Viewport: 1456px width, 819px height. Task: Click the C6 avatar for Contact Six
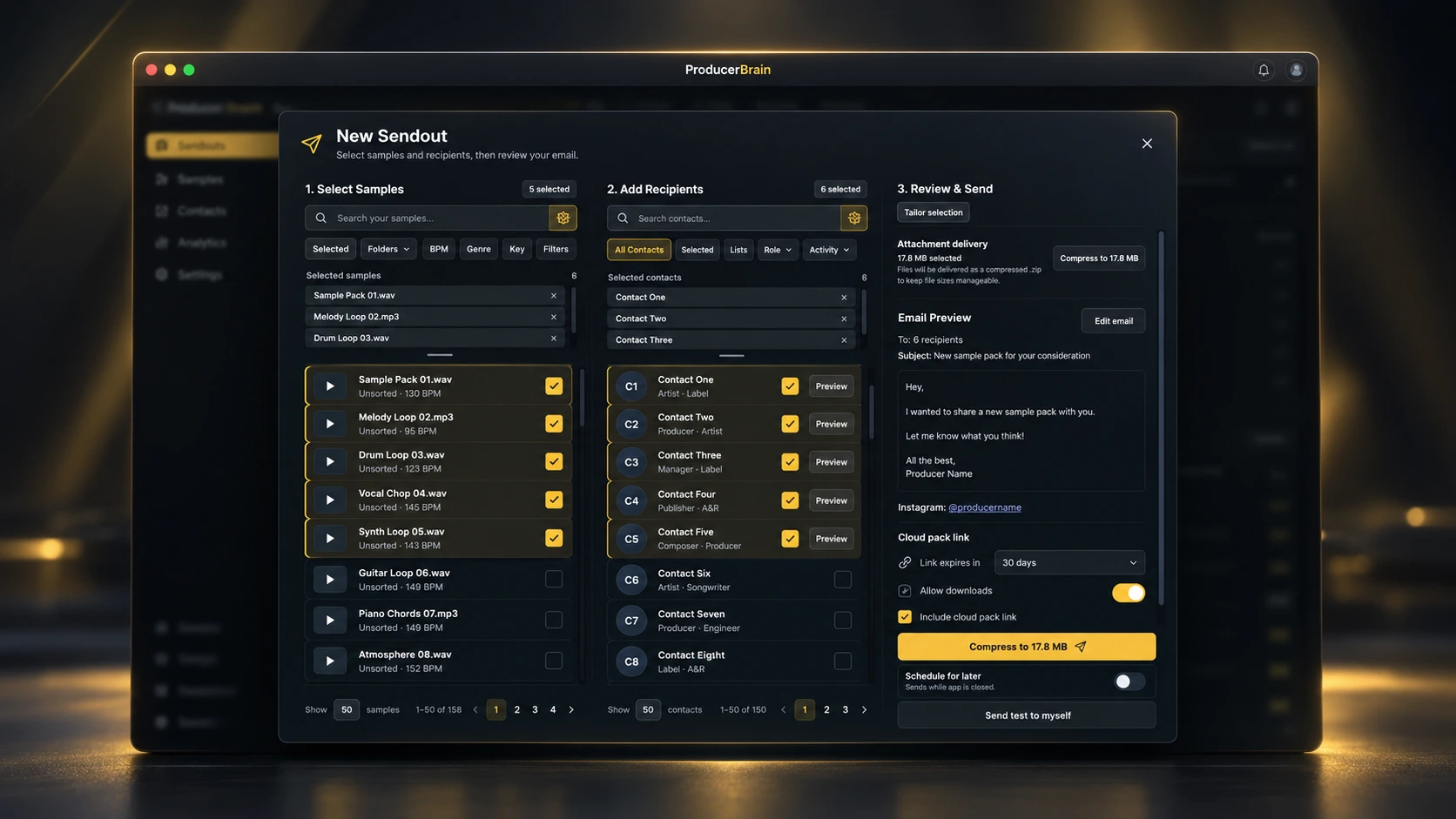point(631,580)
